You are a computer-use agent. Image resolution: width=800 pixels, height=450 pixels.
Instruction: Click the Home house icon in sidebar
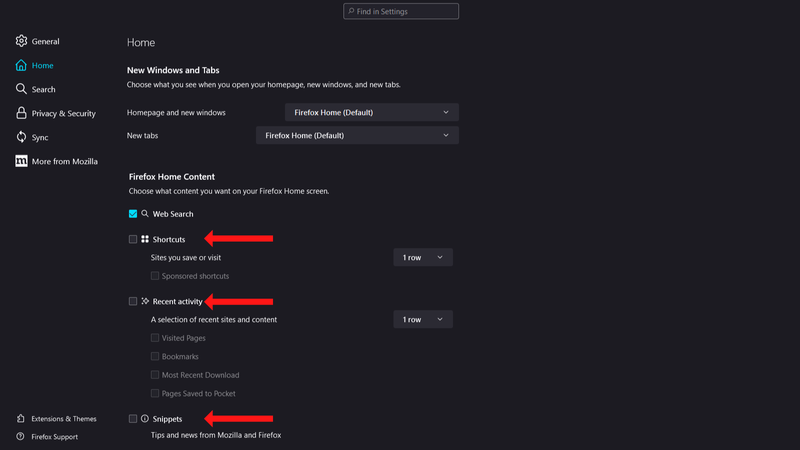tap(21, 65)
